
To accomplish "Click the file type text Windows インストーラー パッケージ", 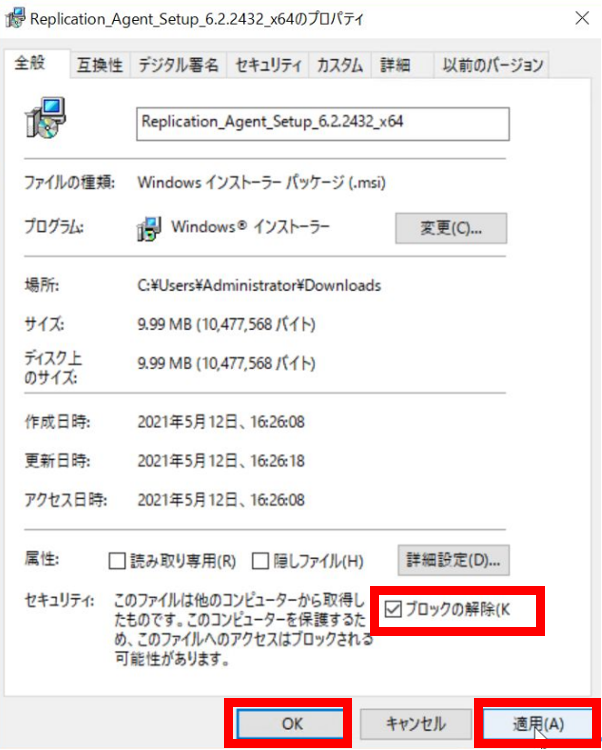I will pyautogui.click(x=262, y=183).
